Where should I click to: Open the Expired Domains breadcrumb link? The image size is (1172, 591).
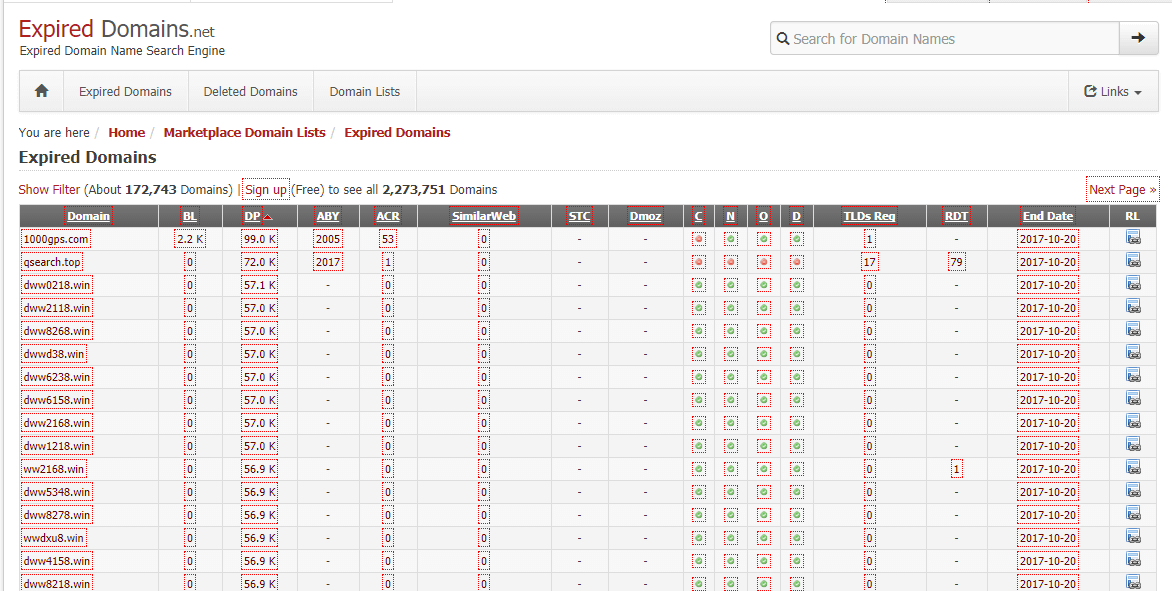(x=397, y=132)
